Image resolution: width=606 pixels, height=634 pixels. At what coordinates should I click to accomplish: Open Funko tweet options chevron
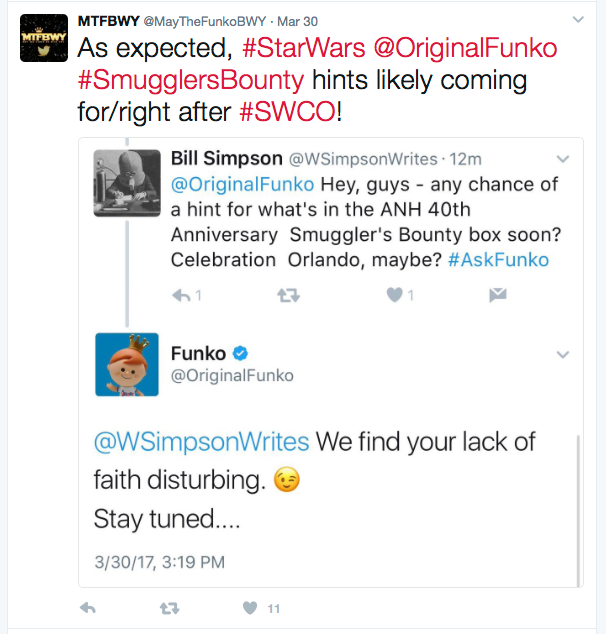562,354
